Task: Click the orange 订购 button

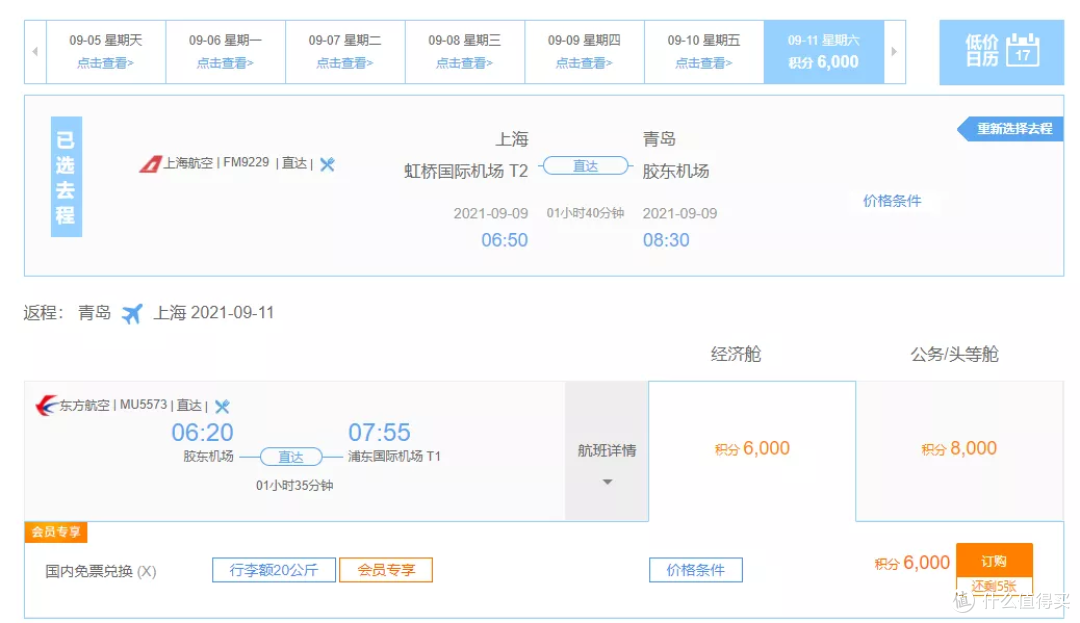Action: click(x=994, y=561)
